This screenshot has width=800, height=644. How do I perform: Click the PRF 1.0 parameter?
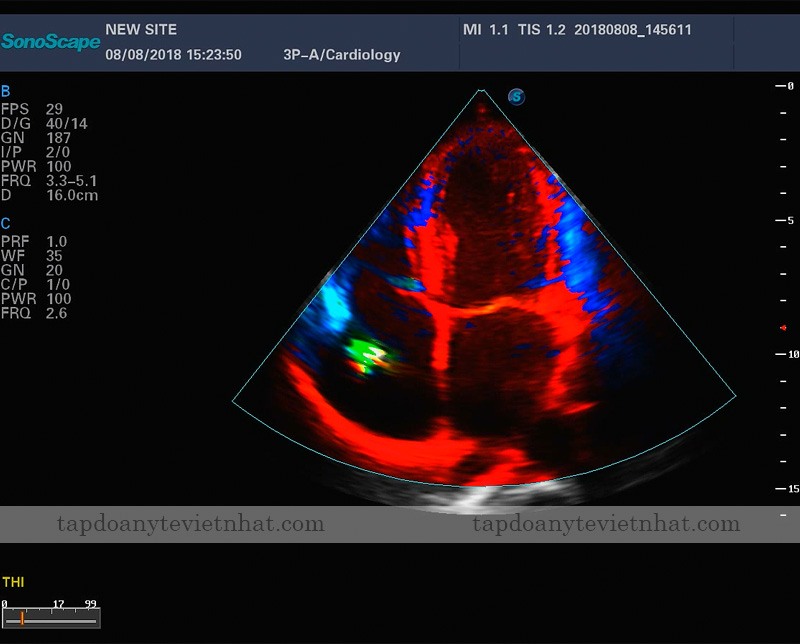tap(34, 241)
